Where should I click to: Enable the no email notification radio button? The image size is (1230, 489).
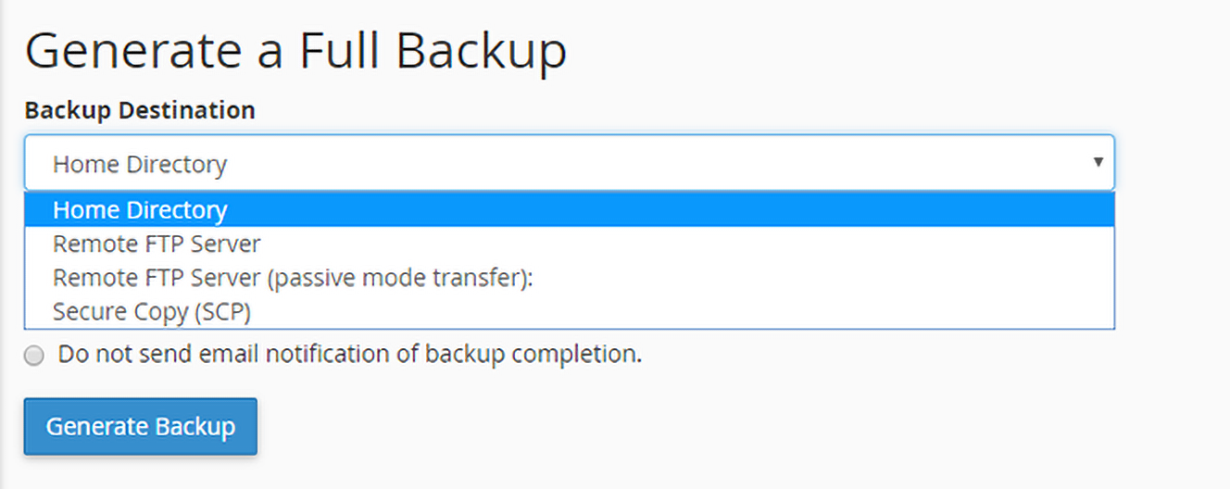pos(35,356)
